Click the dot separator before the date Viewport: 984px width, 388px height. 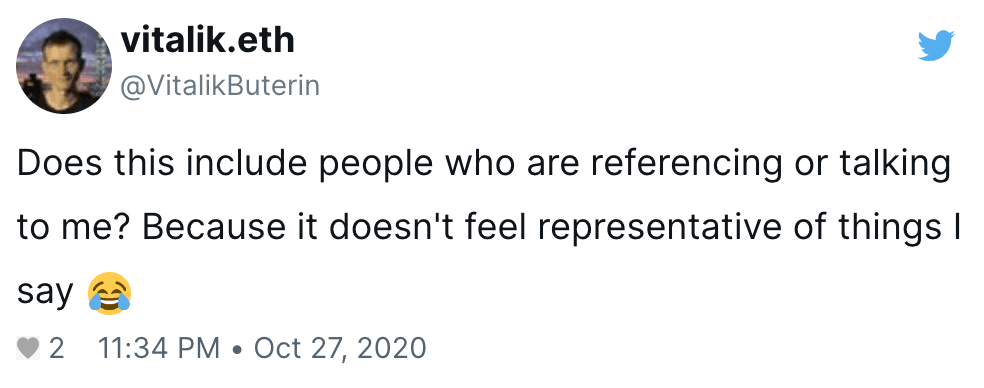click(237, 349)
